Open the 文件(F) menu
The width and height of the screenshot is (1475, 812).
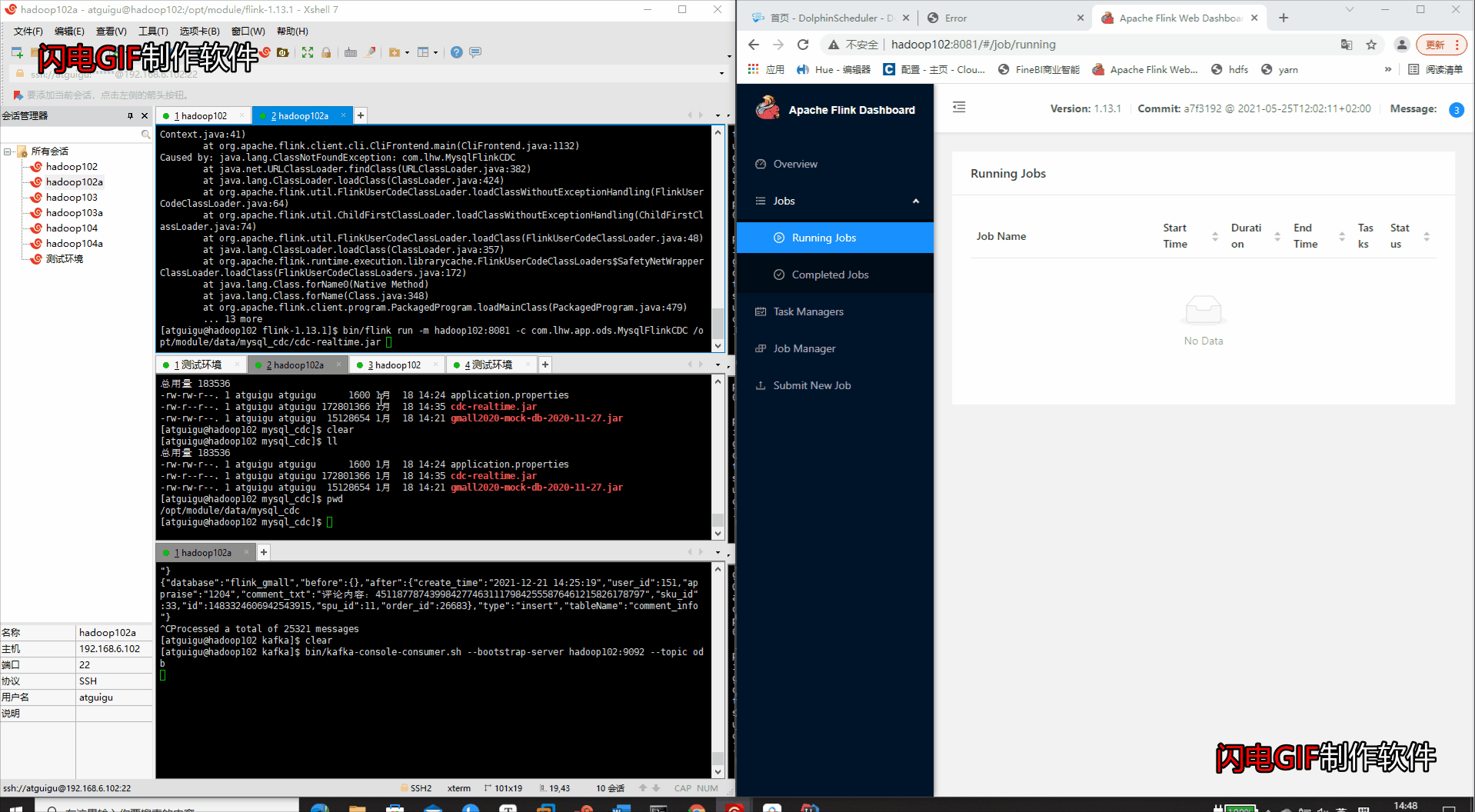[x=28, y=31]
